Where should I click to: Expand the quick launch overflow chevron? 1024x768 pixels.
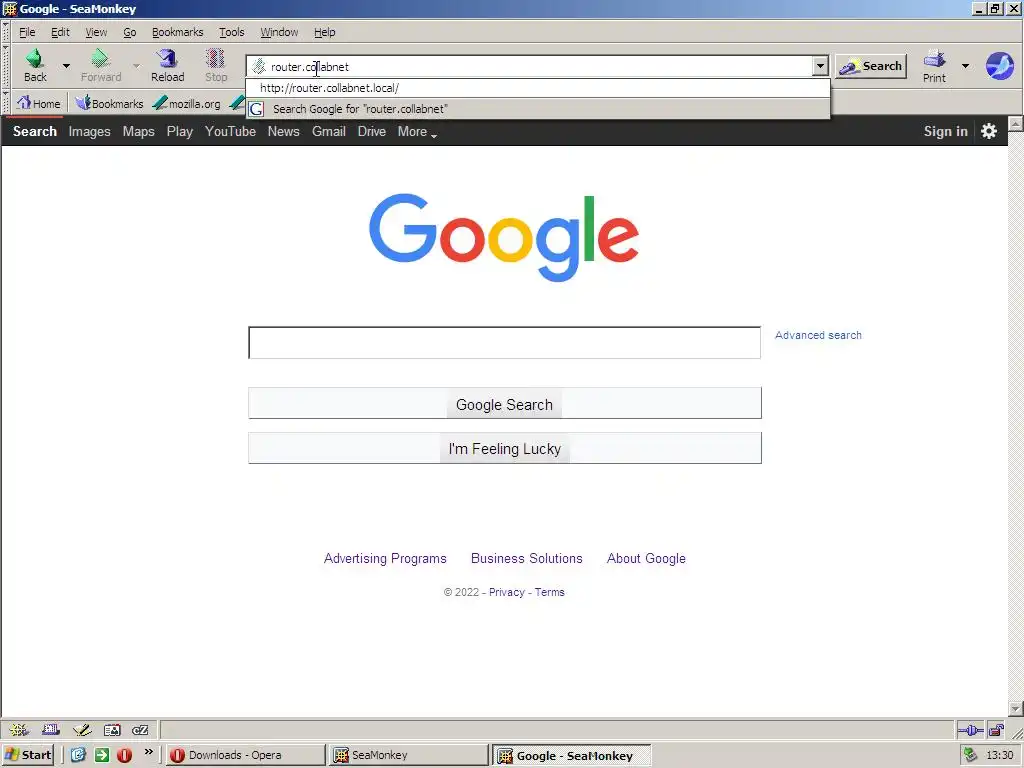pos(149,752)
